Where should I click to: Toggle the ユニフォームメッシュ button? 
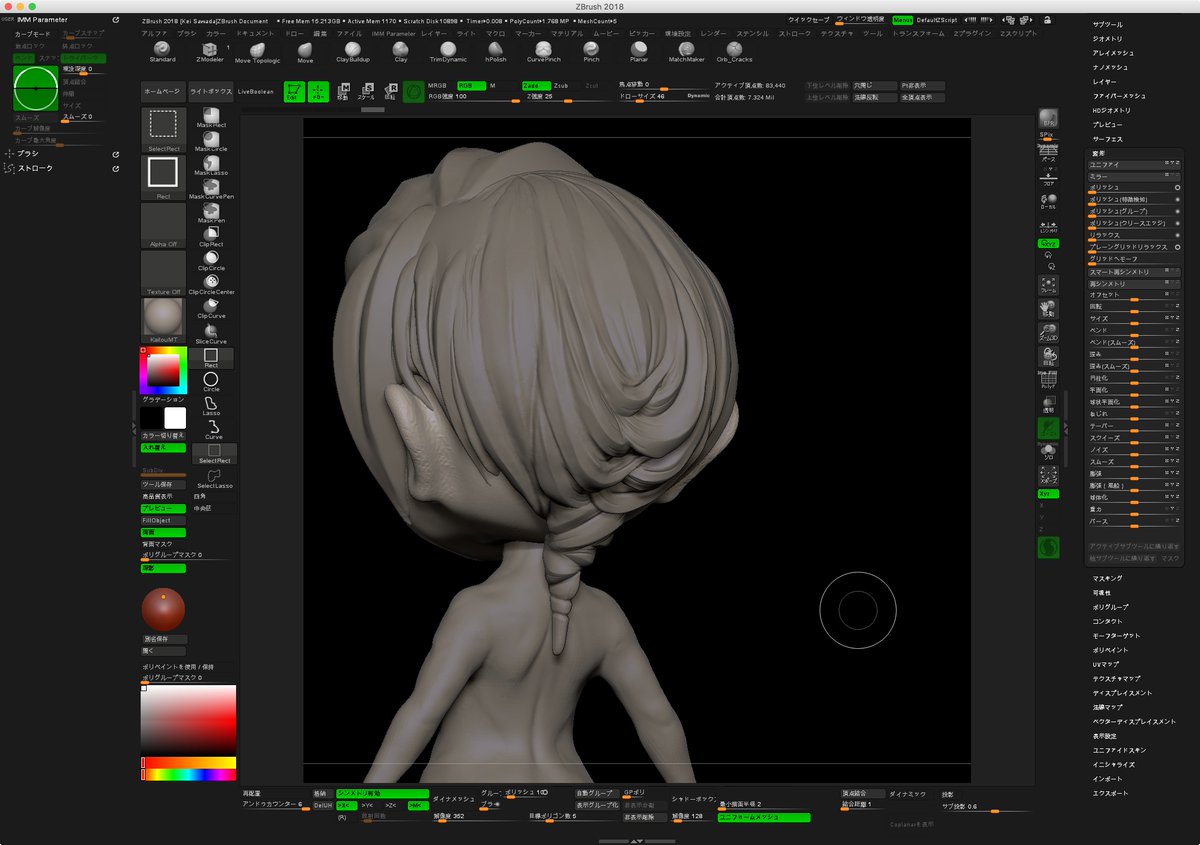764,817
